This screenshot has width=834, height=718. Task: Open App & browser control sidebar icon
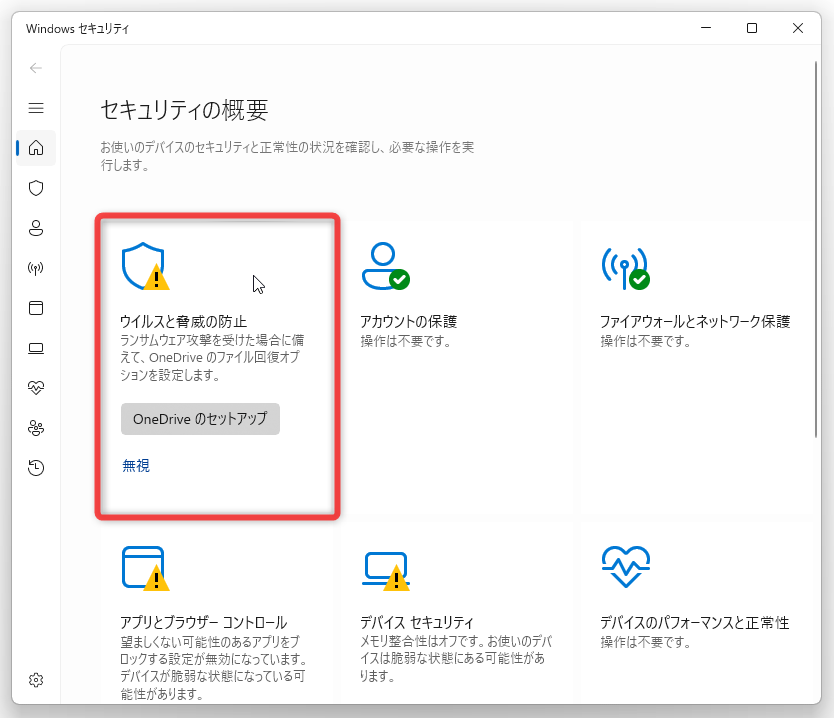pos(36,308)
